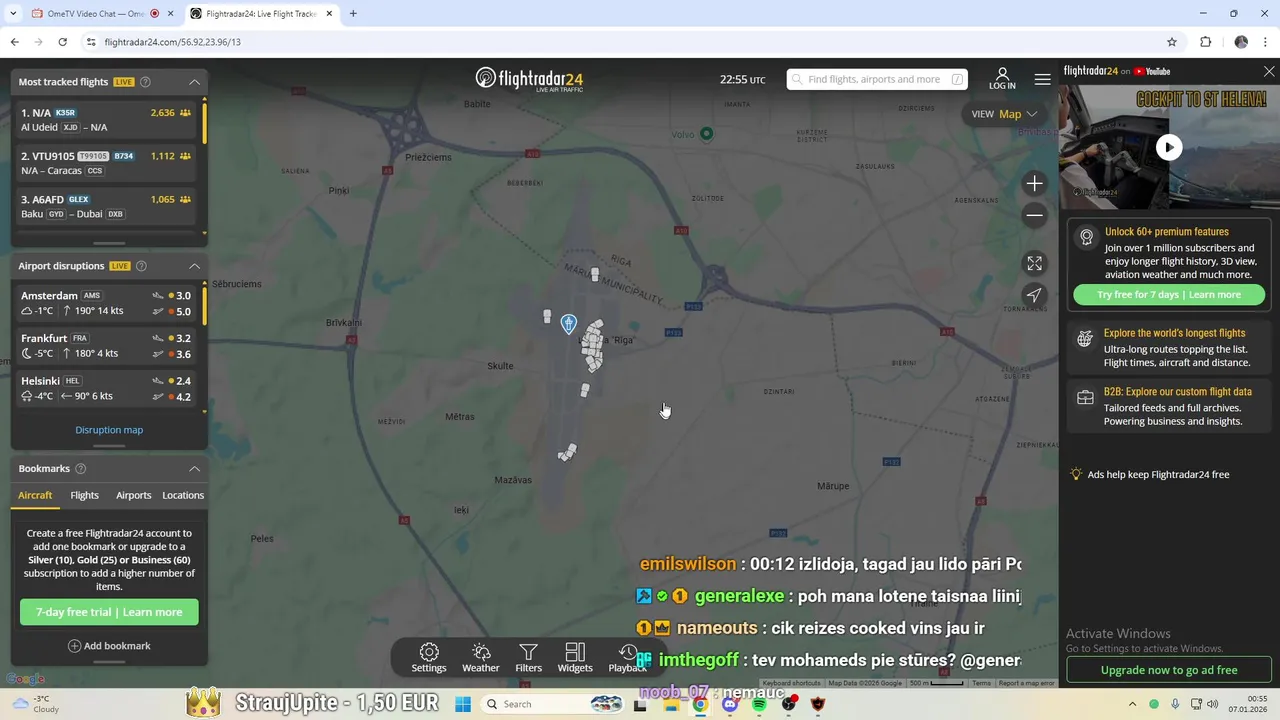Click the Windows taskbar Search box

tap(552, 704)
